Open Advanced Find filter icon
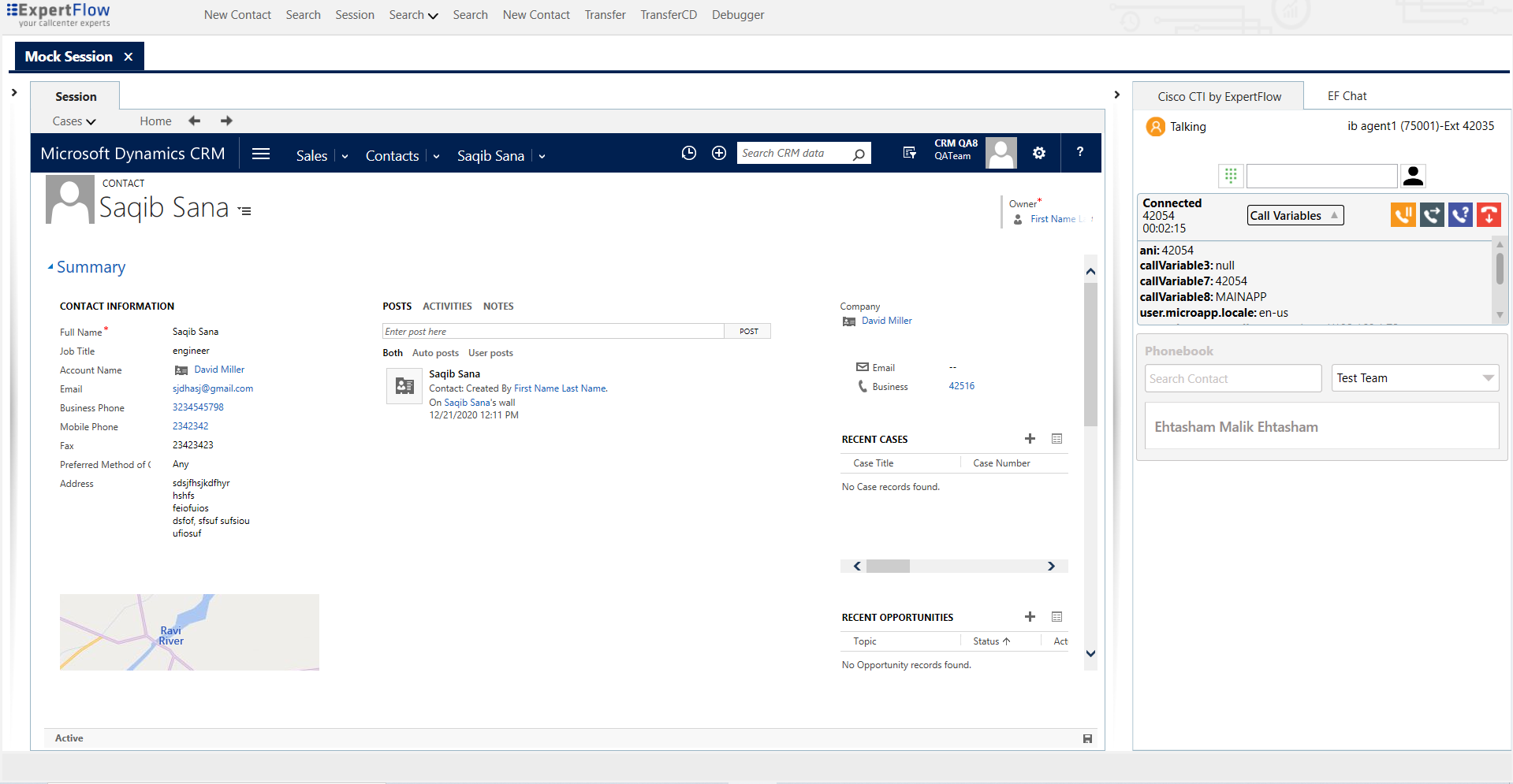1513x784 pixels. (x=909, y=153)
